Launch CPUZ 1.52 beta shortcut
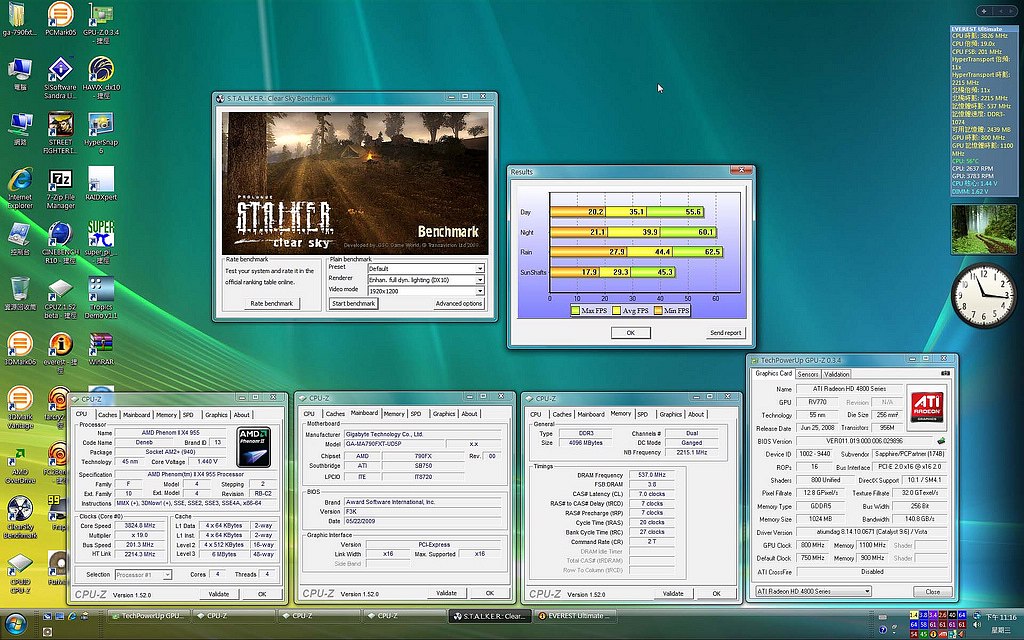 tap(60, 298)
